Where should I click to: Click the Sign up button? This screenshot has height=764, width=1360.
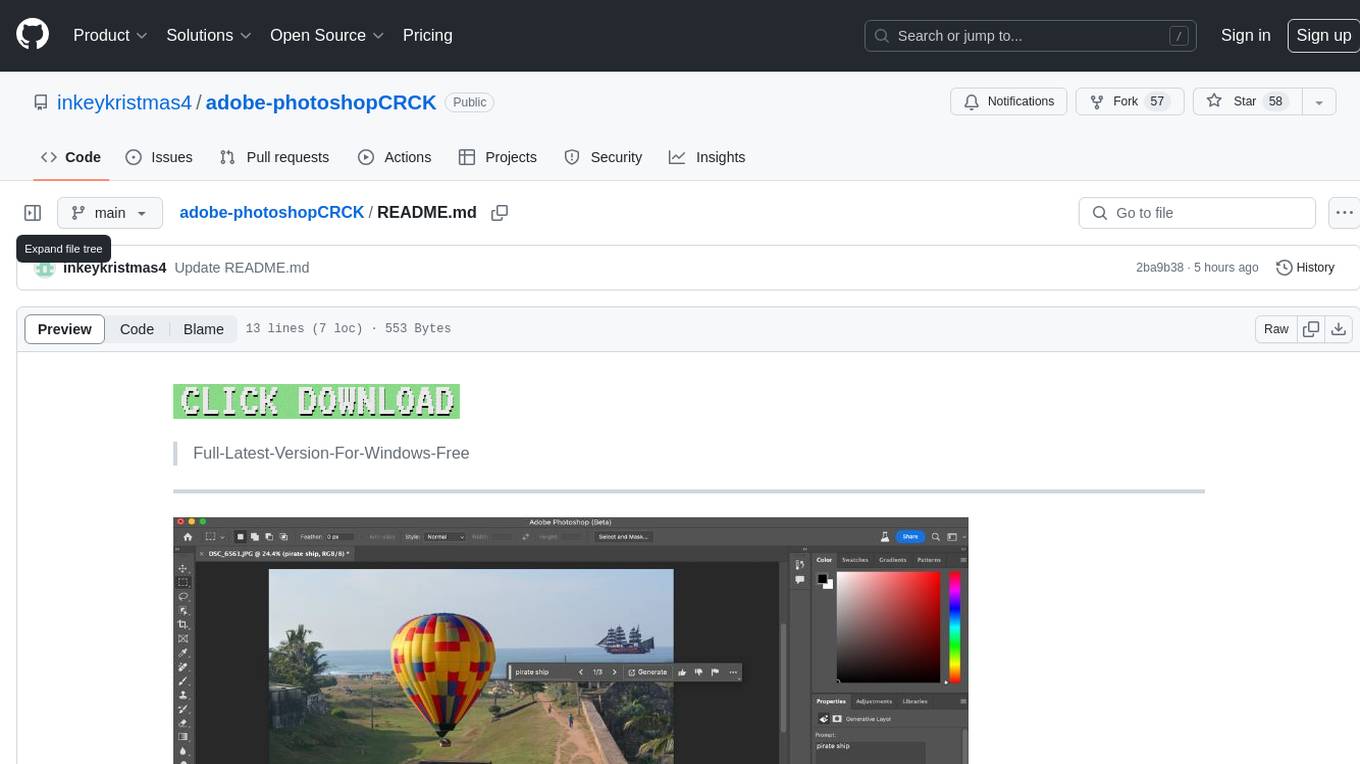[x=1323, y=35]
